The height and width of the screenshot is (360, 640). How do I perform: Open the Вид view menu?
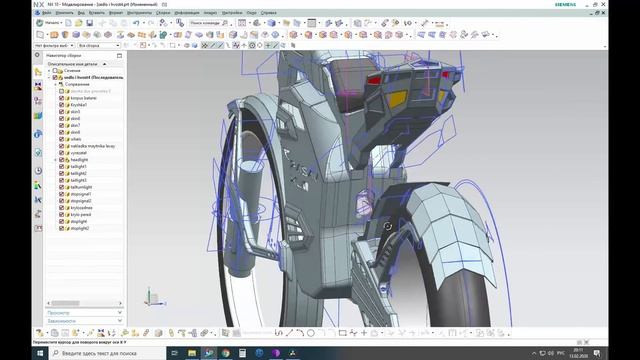[x=81, y=13]
